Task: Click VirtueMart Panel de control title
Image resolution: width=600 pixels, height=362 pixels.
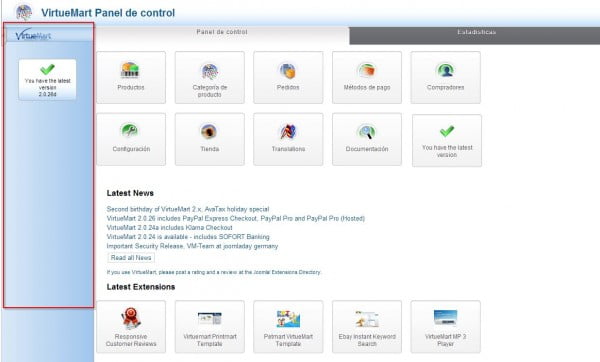Action: pos(108,13)
